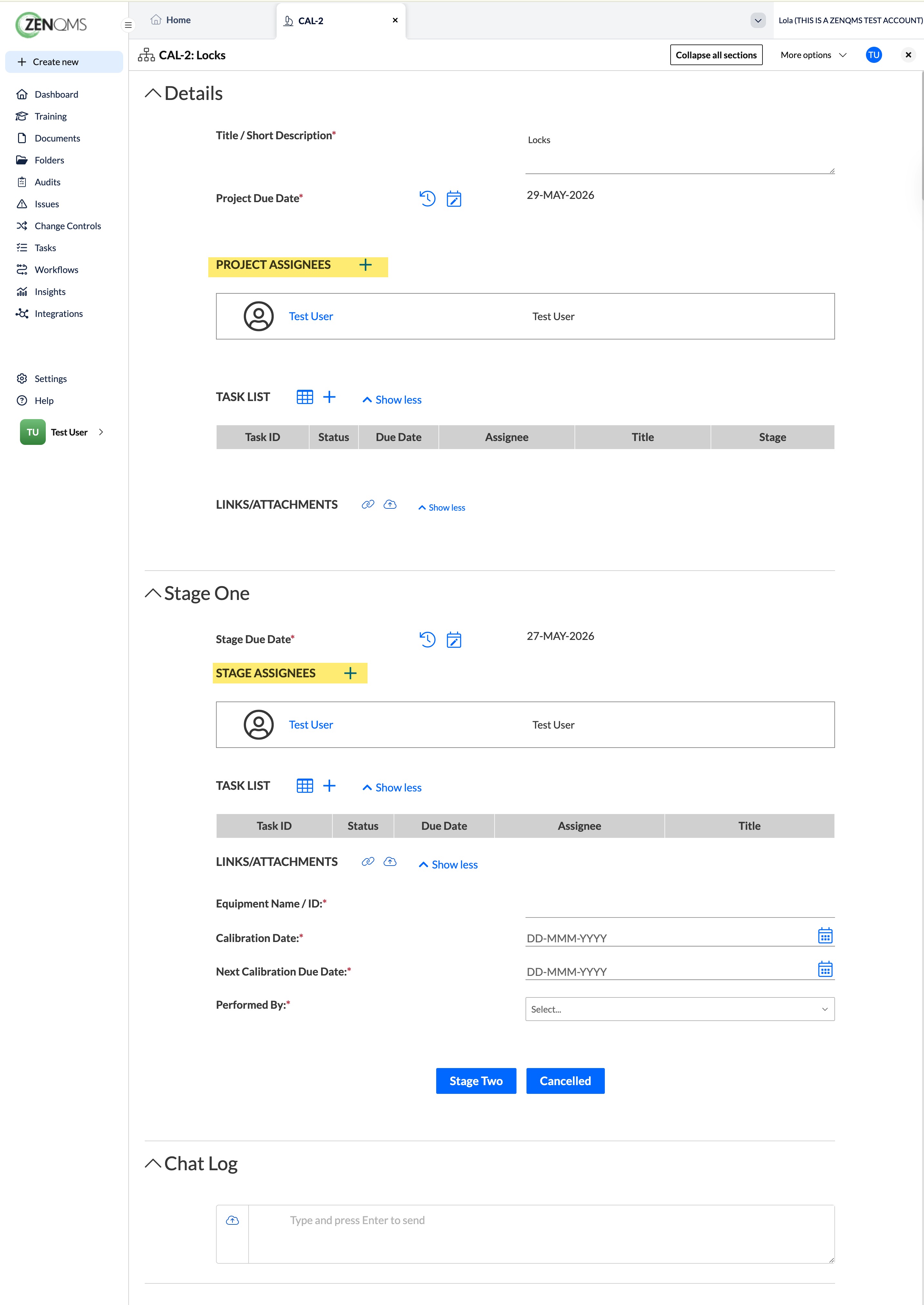Image resolution: width=924 pixels, height=1305 pixels.
Task: Add link in Stage One Links/Attachments
Action: coord(368,861)
